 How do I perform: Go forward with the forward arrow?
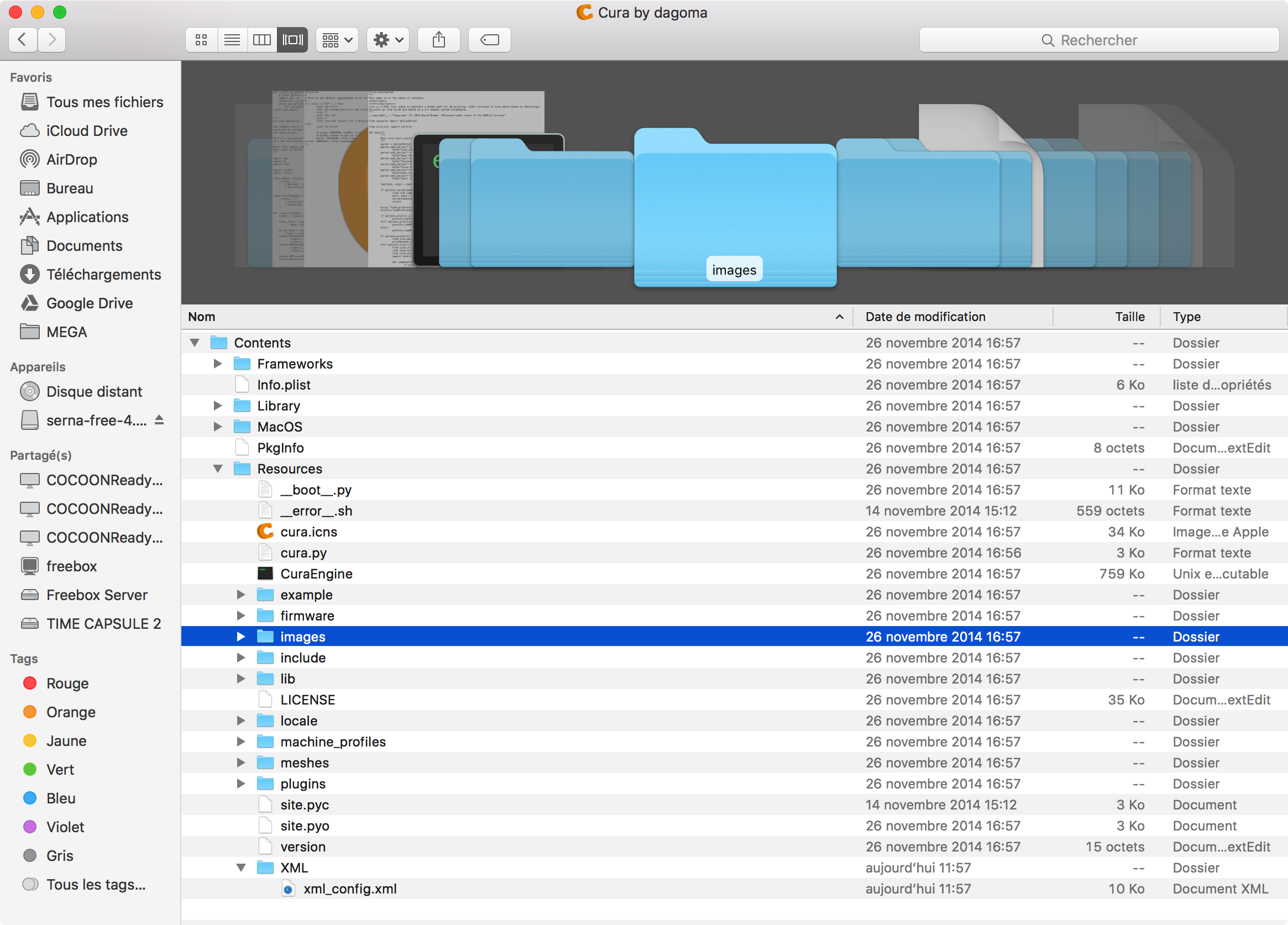(51, 40)
